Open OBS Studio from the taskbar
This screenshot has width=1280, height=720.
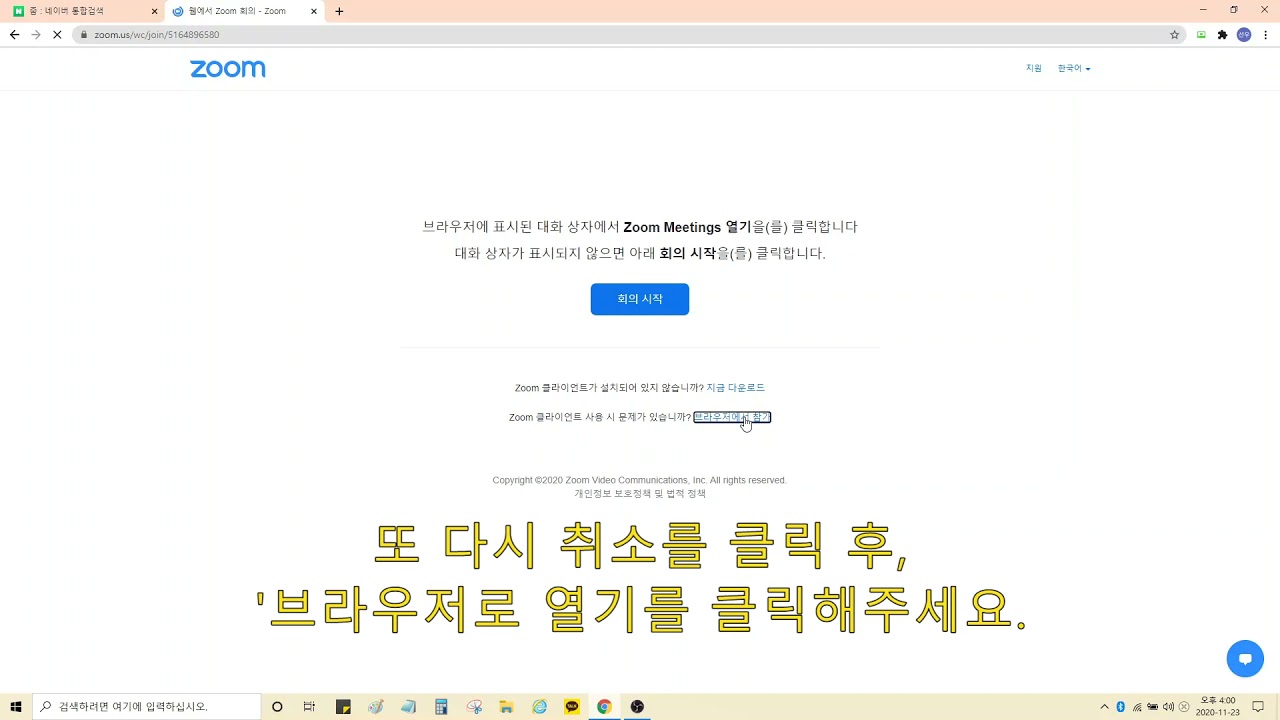coord(637,707)
